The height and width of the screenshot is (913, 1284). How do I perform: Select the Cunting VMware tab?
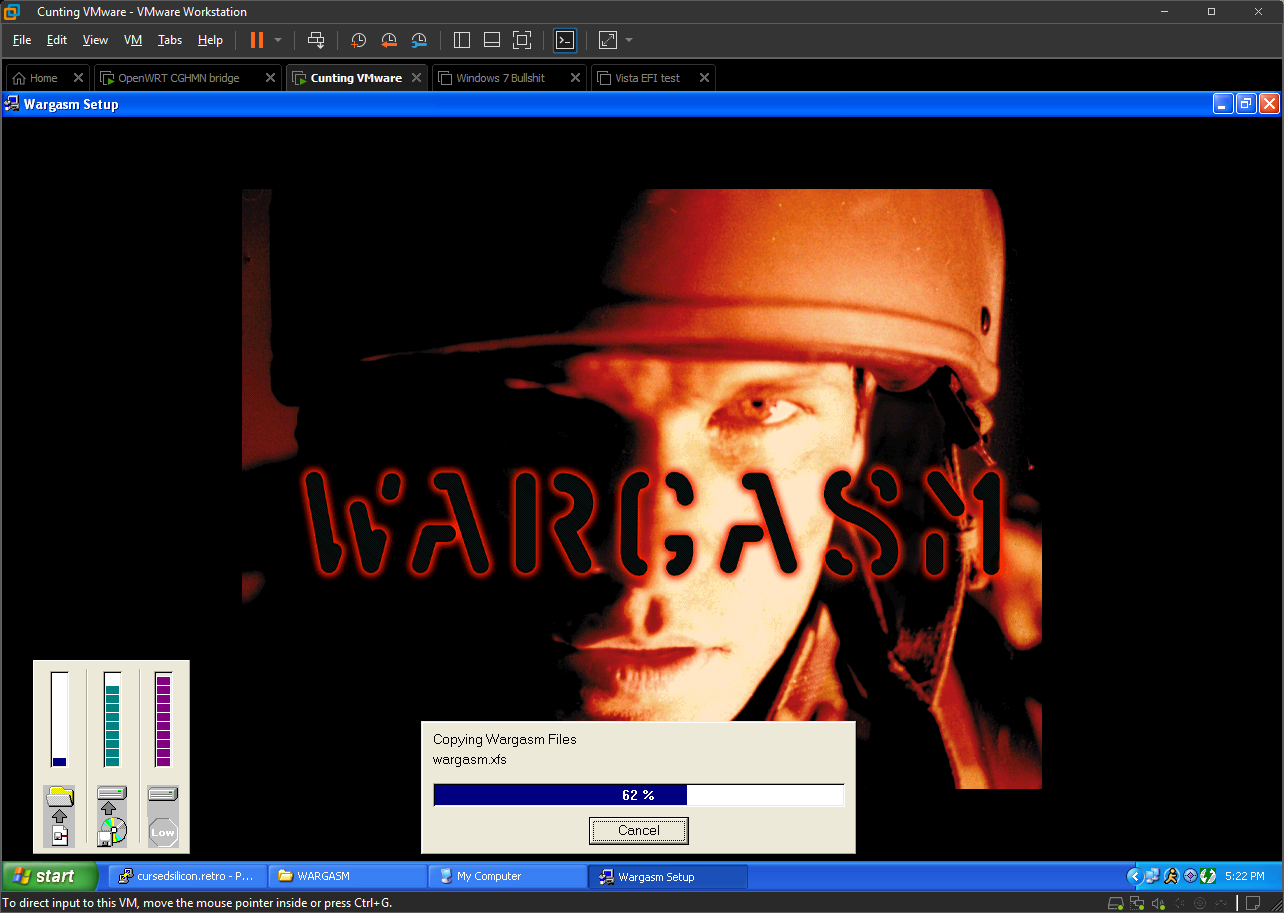pyautogui.click(x=357, y=78)
